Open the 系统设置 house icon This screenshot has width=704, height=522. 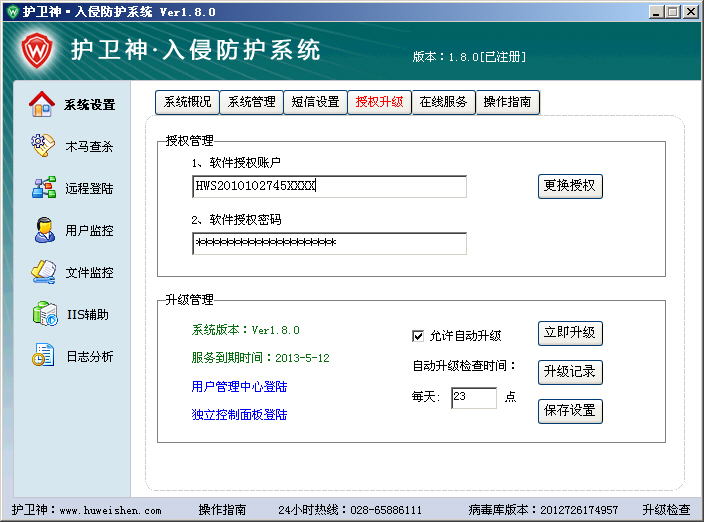click(42, 104)
